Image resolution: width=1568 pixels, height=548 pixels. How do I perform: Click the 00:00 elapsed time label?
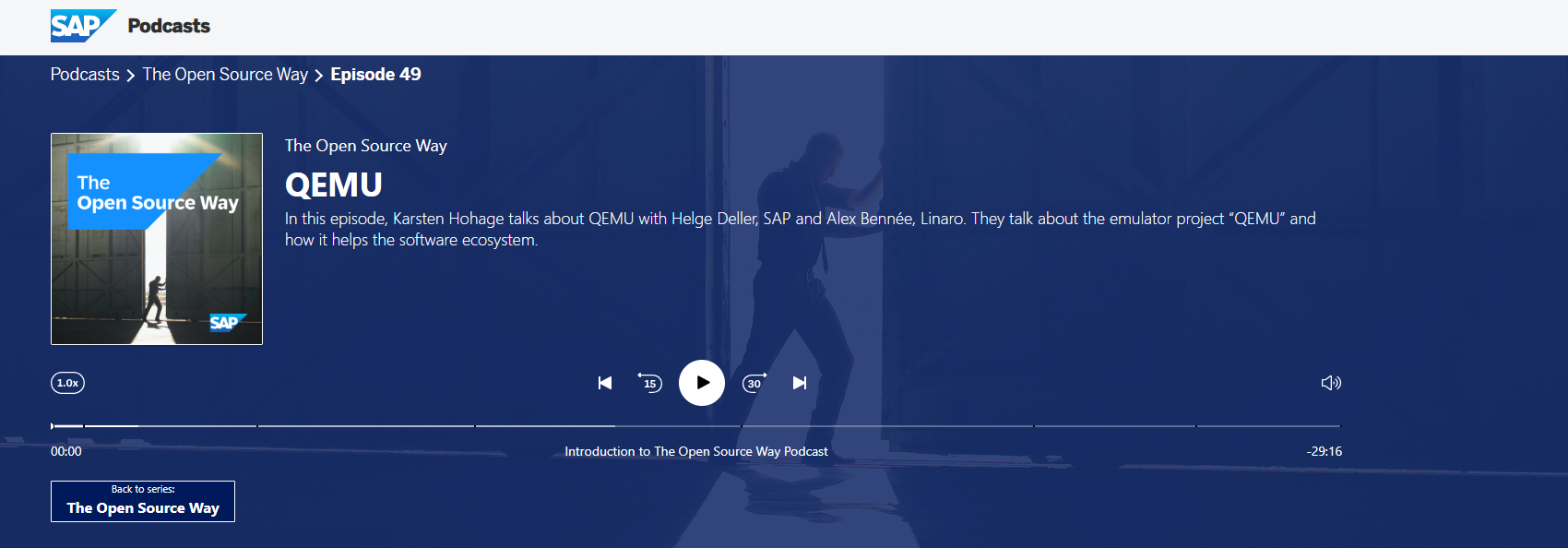[x=66, y=451]
